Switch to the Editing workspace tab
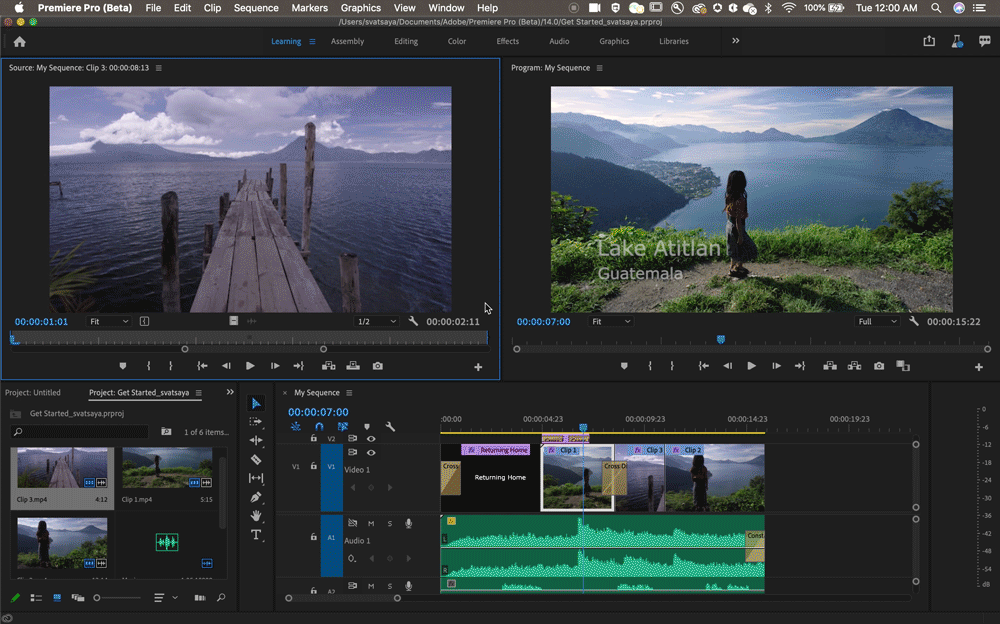This screenshot has height=624, width=1000. click(x=406, y=41)
